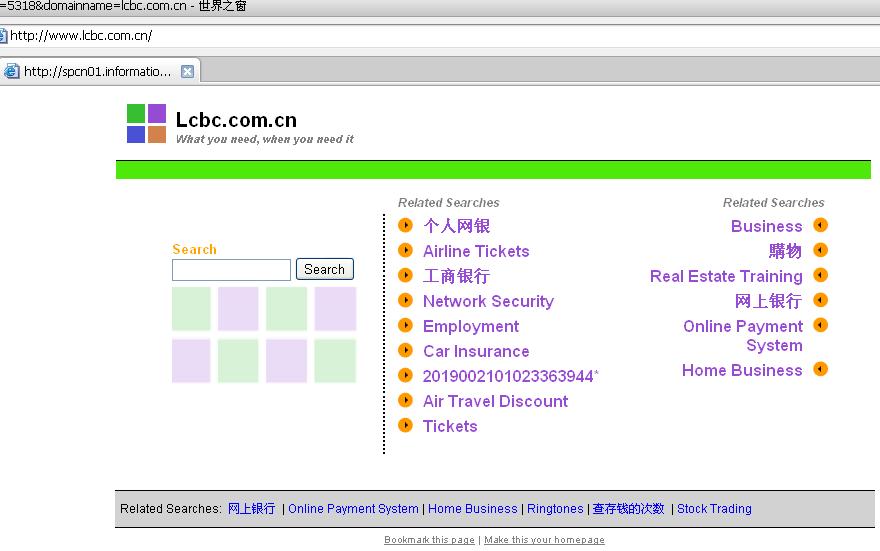Viewport: 880px width, 551px height.
Task: Click footer Ringtones link
Action: click(555, 509)
